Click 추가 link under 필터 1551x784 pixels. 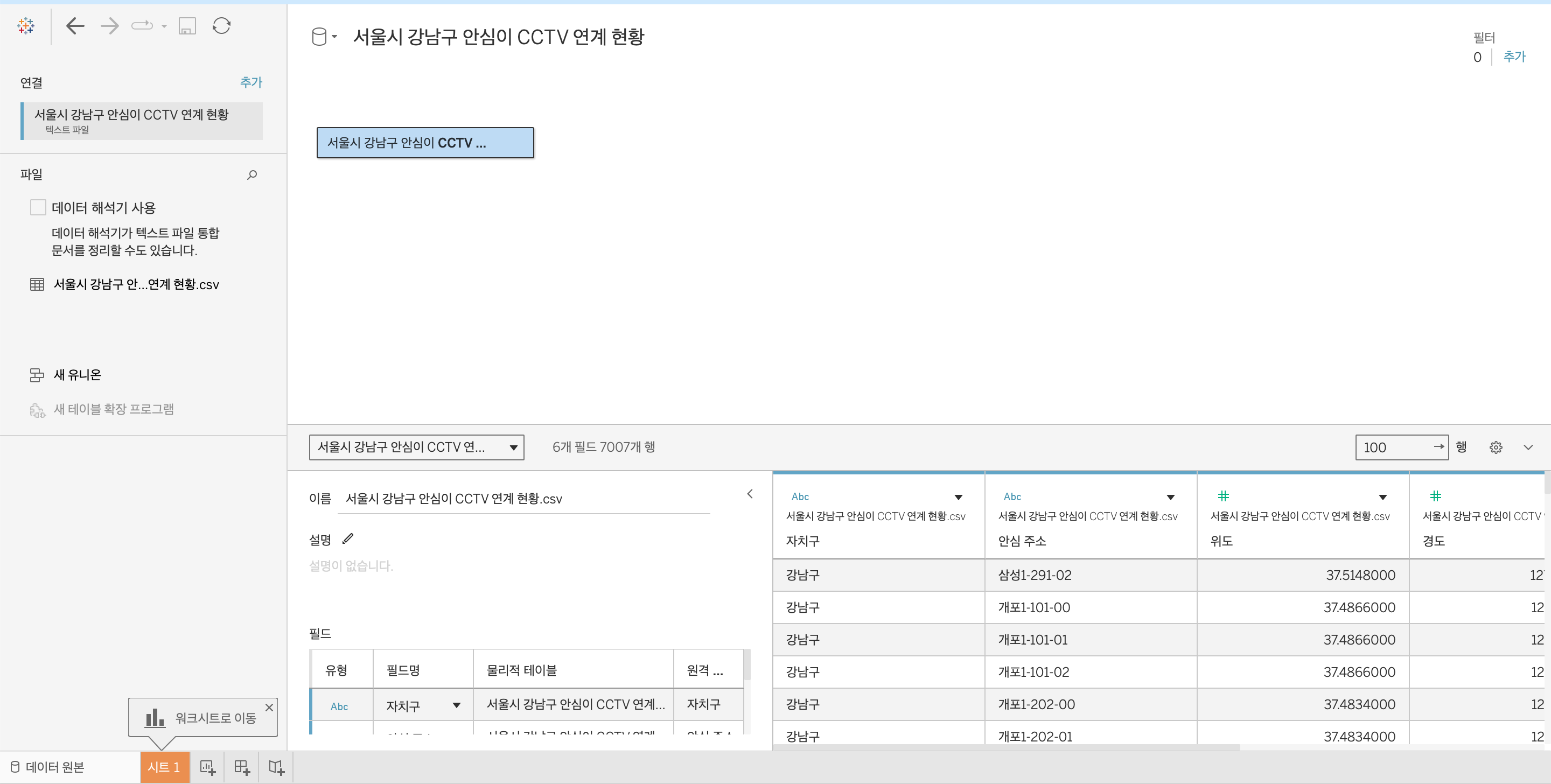(1514, 57)
